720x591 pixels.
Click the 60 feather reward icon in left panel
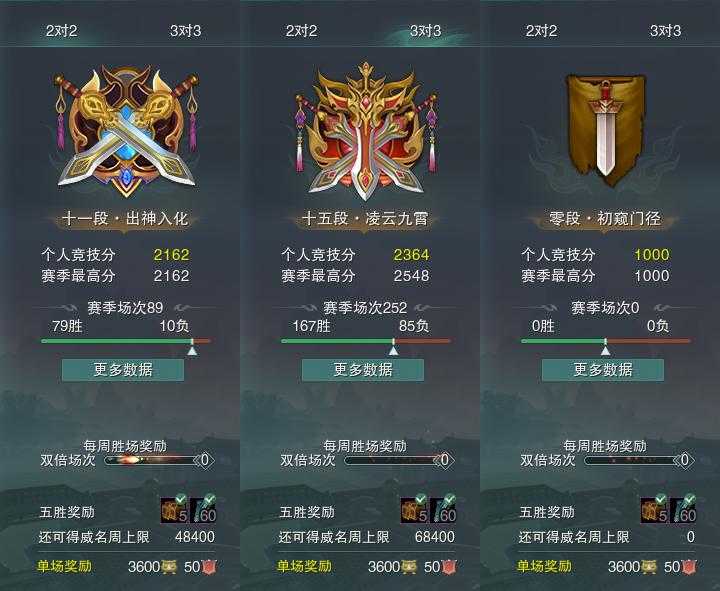point(203,510)
